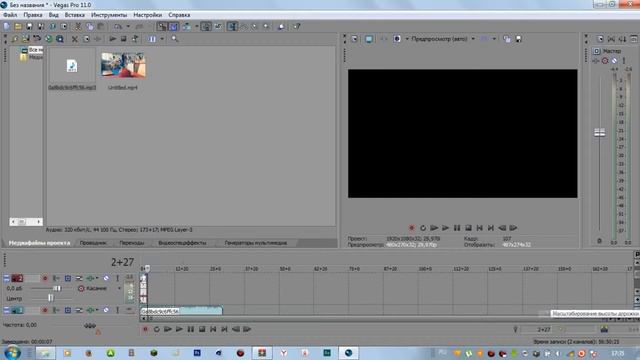640x360 pixels.
Task: Click the track 2 pan slider handle
Action: point(51,298)
